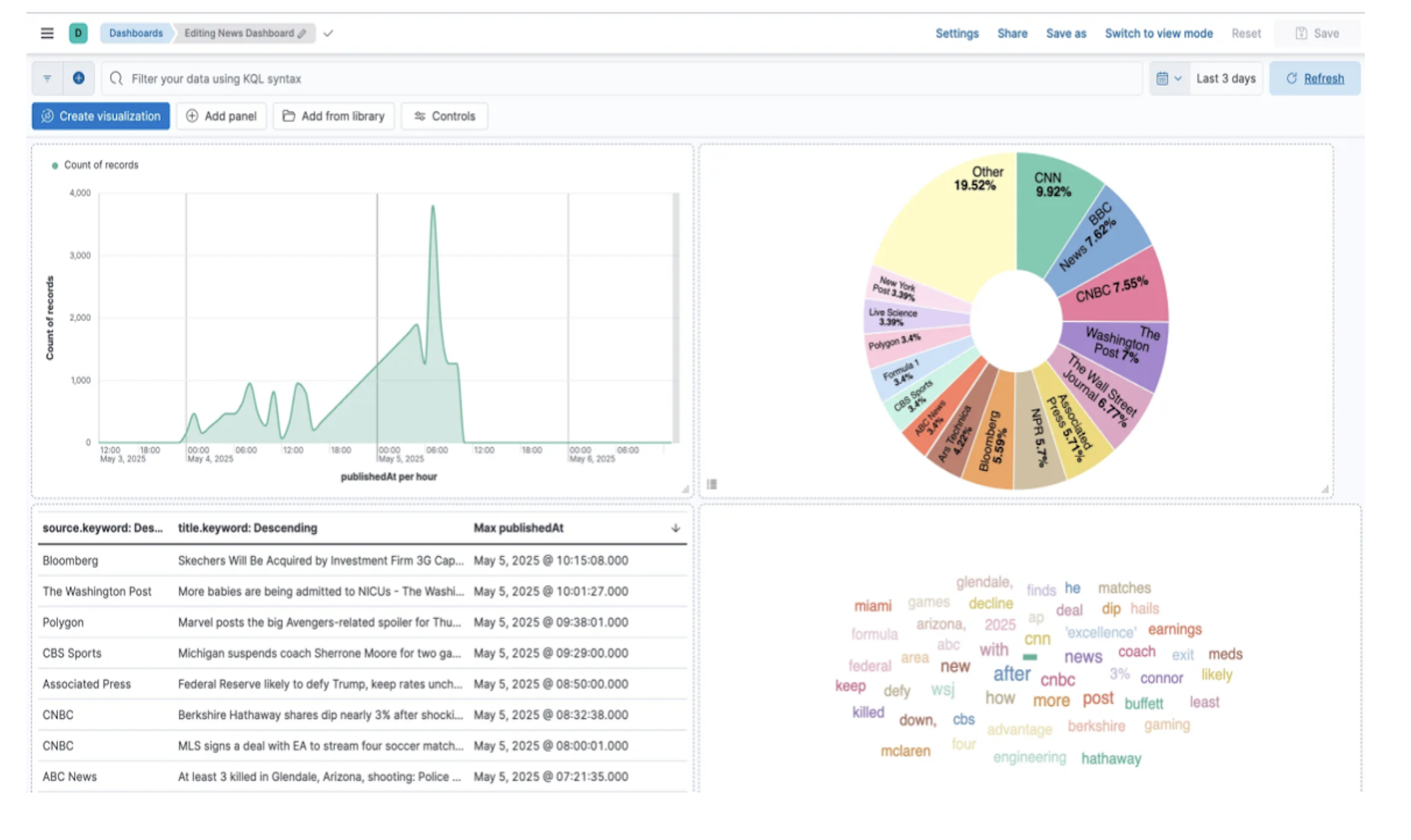
Task: Sort by Max publishedAt column header
Action: (x=518, y=528)
